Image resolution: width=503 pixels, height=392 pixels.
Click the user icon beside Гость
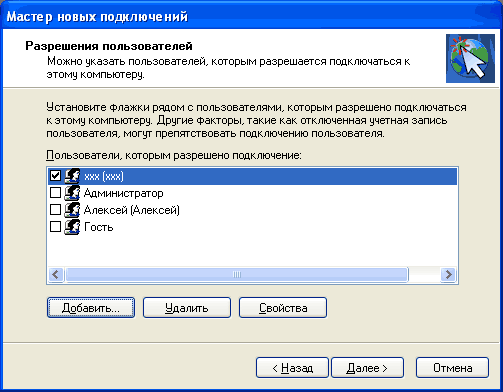[x=72, y=227]
